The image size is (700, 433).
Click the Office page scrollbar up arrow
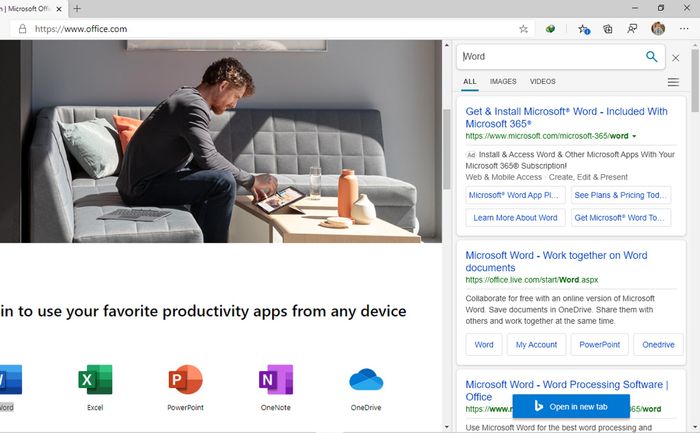tap(446, 45)
